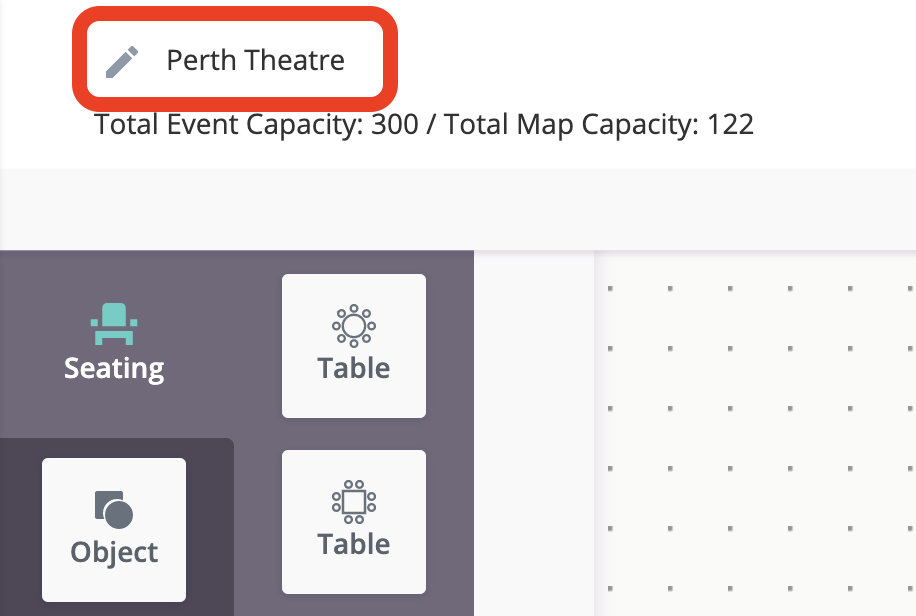Select the rectangular Table tool
The image size is (916, 616).
pyautogui.click(x=354, y=522)
